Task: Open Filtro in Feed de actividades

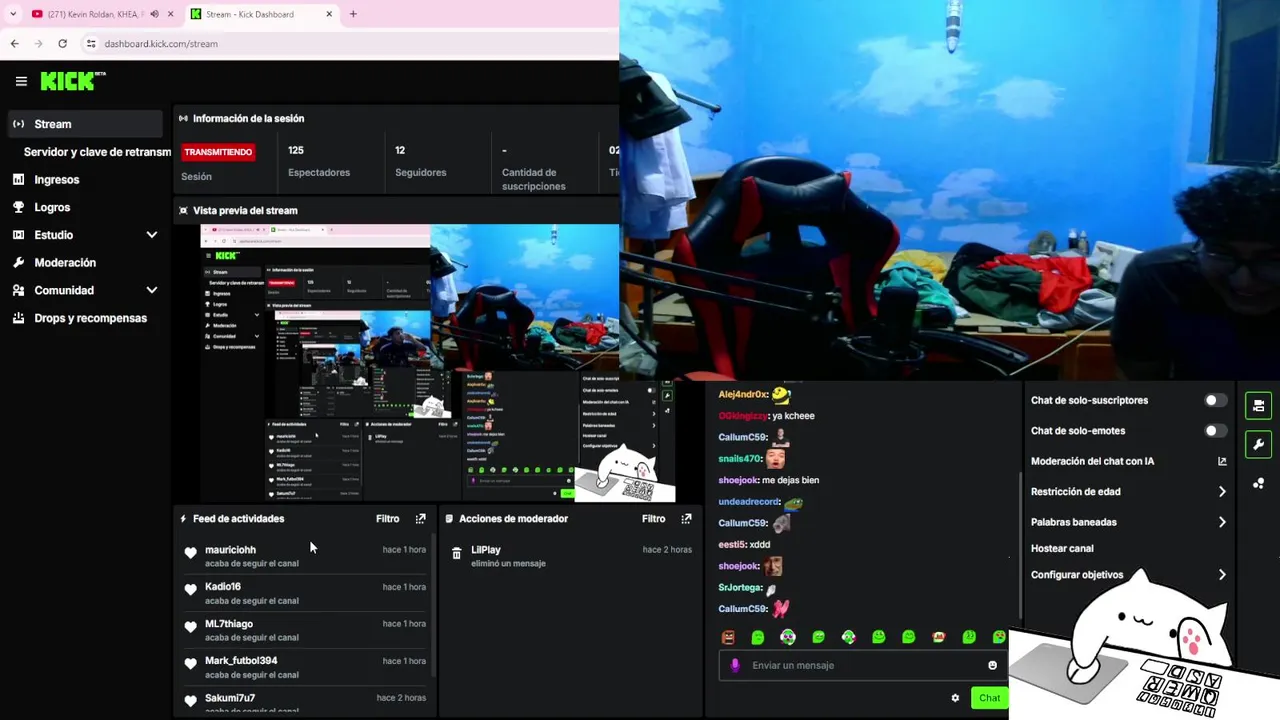Action: (387, 519)
